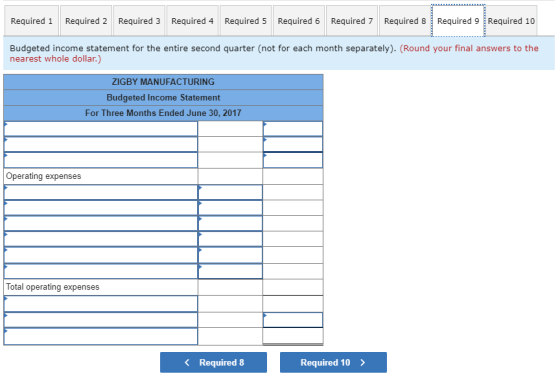This screenshot has width=560, height=387.
Task: Open third row label dropdown above Operating expenses
Action: 101,160
